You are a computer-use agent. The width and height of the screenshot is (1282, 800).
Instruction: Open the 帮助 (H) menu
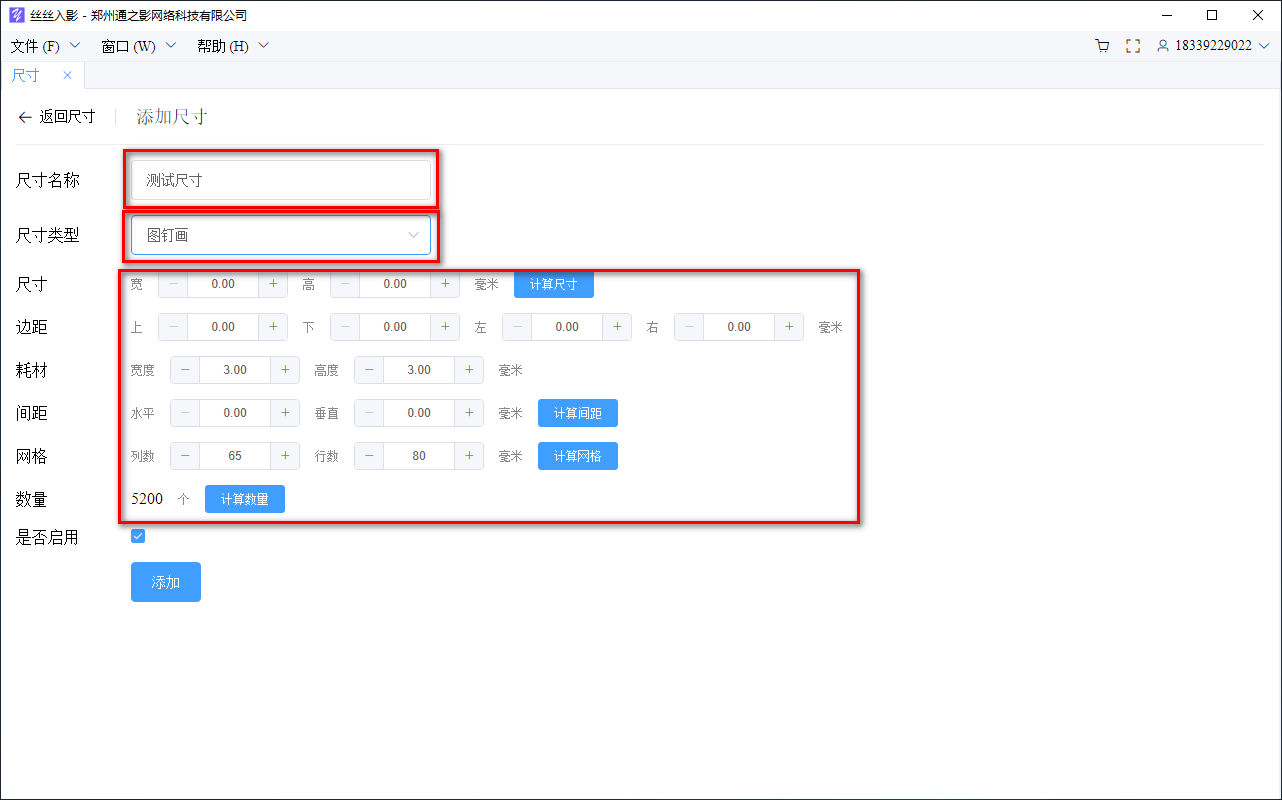coord(232,46)
